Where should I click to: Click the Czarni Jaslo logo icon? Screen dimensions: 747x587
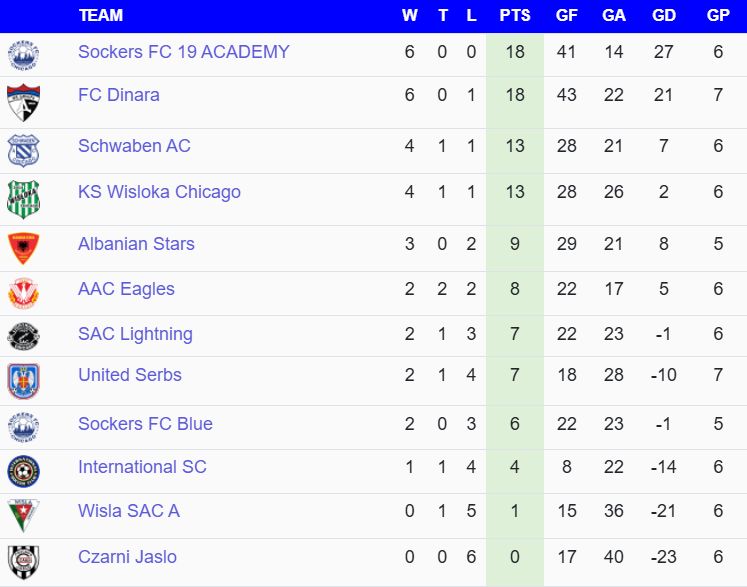(x=22, y=559)
